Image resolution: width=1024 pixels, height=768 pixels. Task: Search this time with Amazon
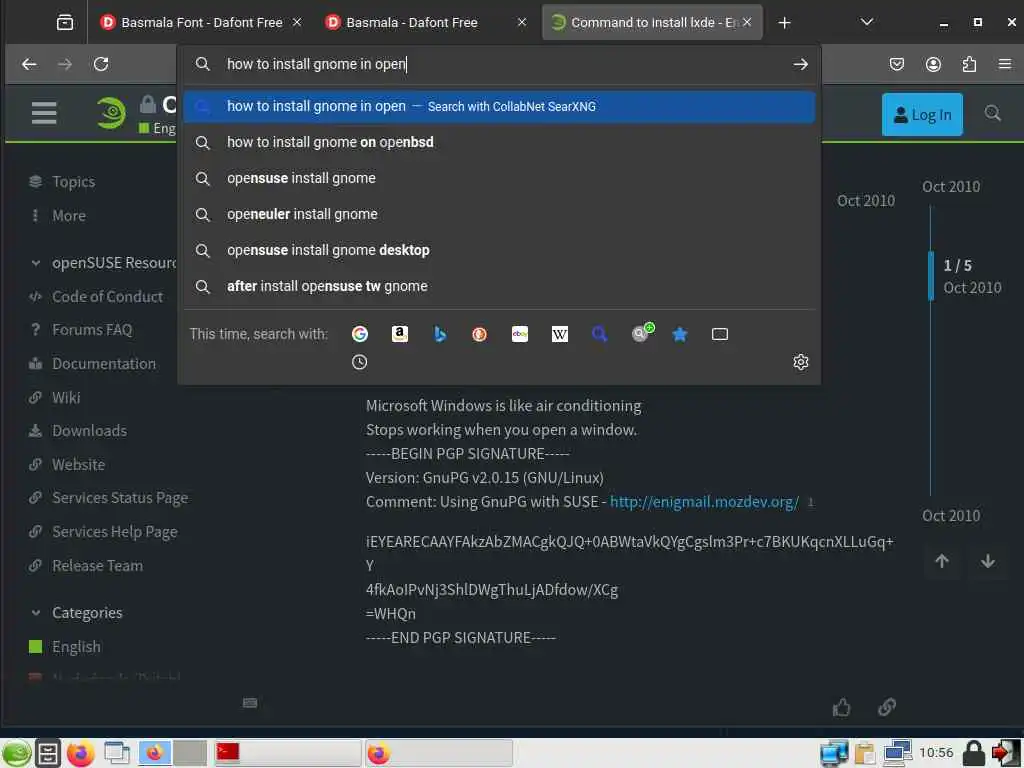(400, 334)
